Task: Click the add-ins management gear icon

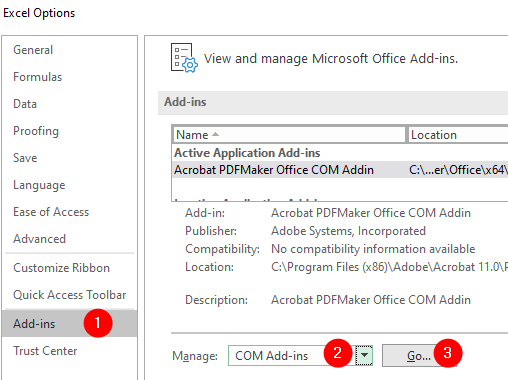Action: point(184,58)
